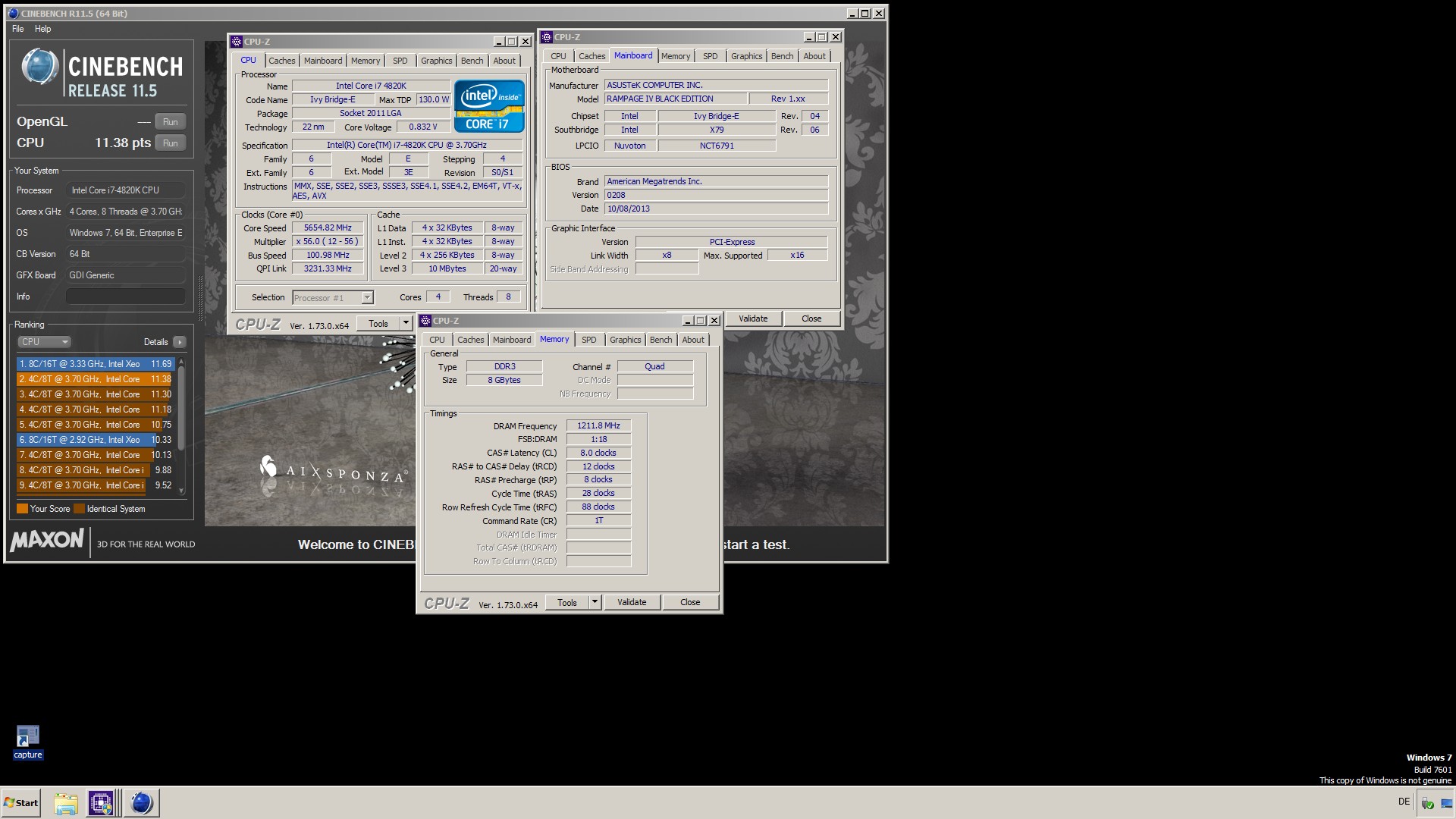Click the CPU-Z title icon of the Mainboard window
The image size is (1456, 819).
click(x=547, y=36)
